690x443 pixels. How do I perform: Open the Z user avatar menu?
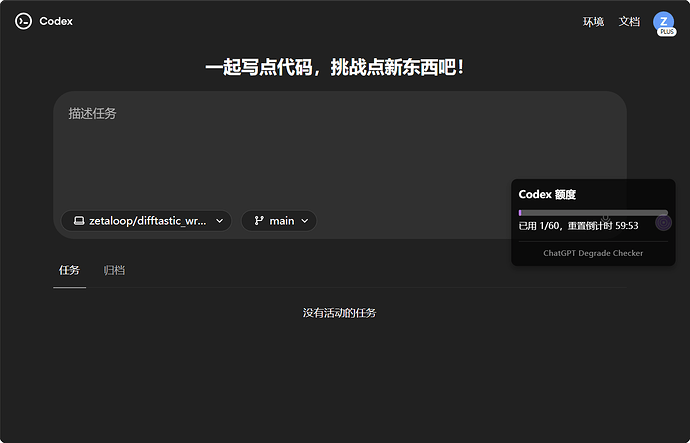[x=663, y=22]
